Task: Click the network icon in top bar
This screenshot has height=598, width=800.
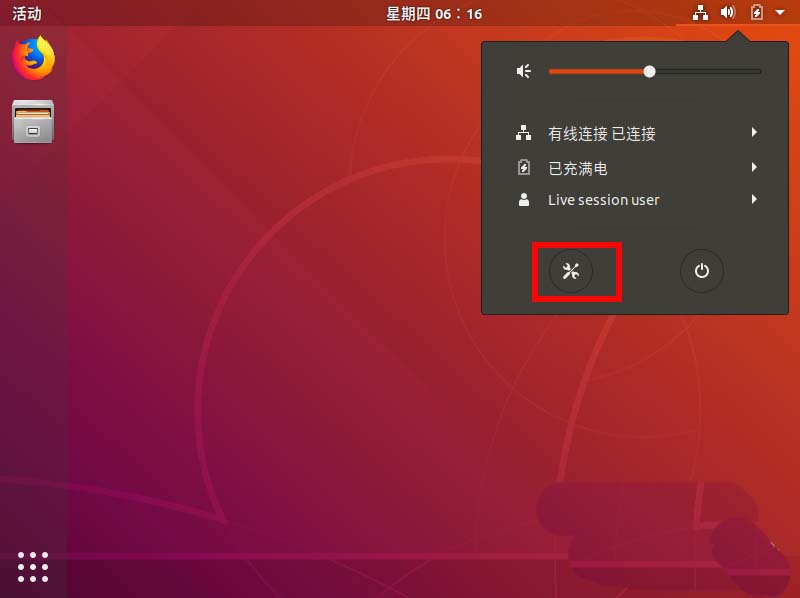Action: (700, 13)
